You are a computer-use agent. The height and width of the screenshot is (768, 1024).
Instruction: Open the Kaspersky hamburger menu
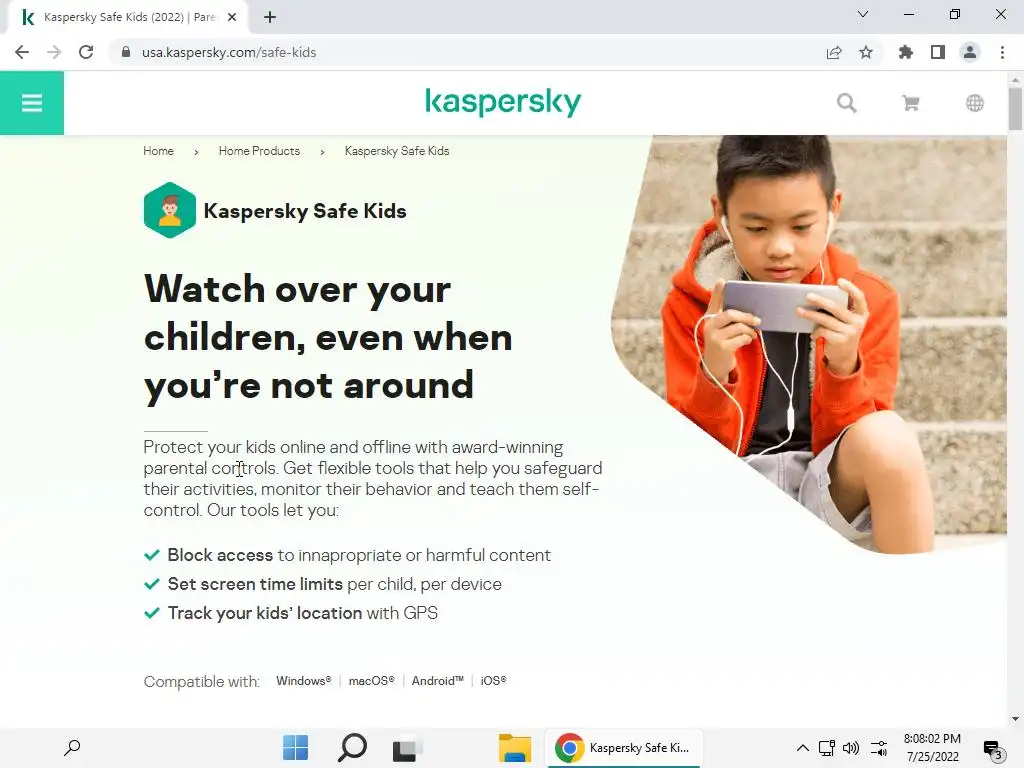pos(31,103)
